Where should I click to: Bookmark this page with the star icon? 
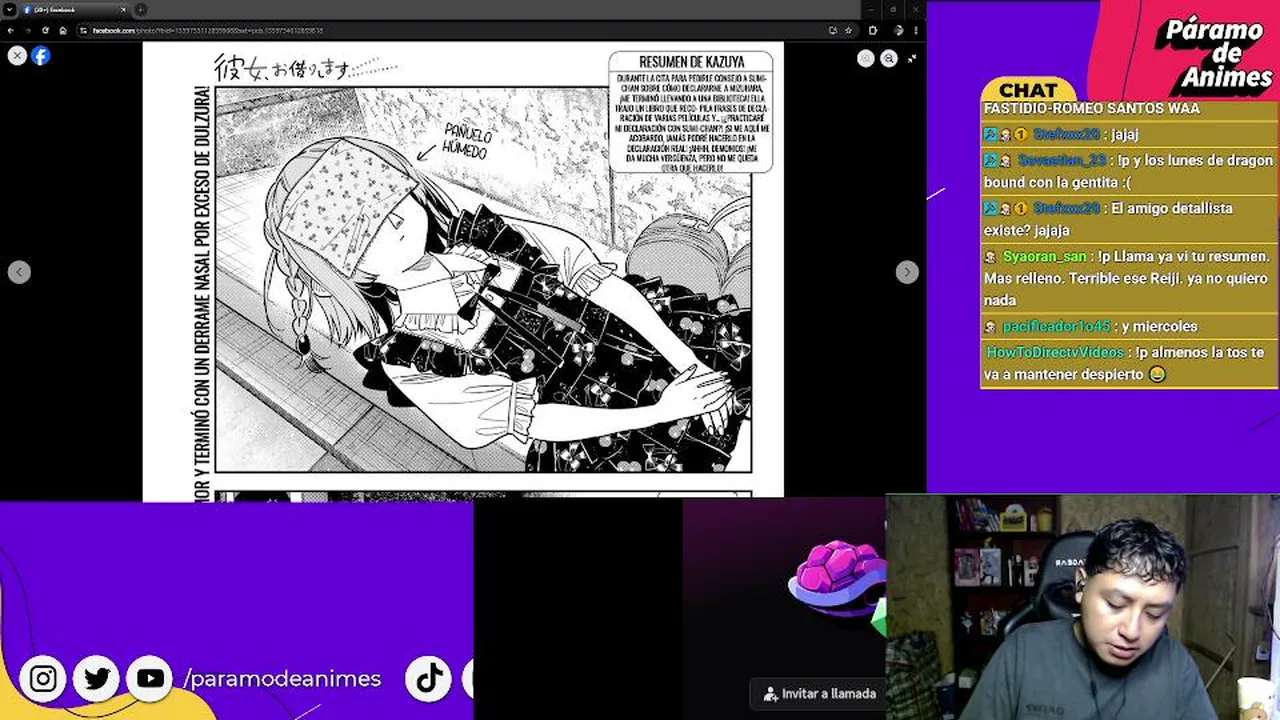pos(848,31)
